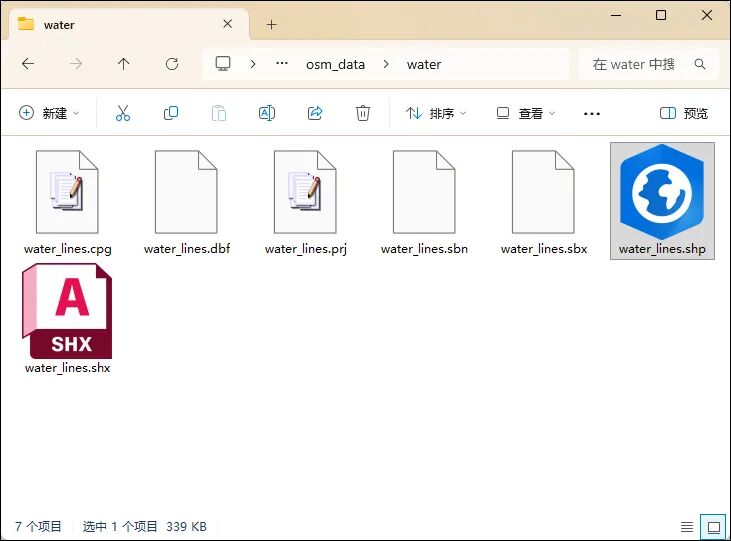Navigate up one folder level
731x541 pixels.
(124, 64)
